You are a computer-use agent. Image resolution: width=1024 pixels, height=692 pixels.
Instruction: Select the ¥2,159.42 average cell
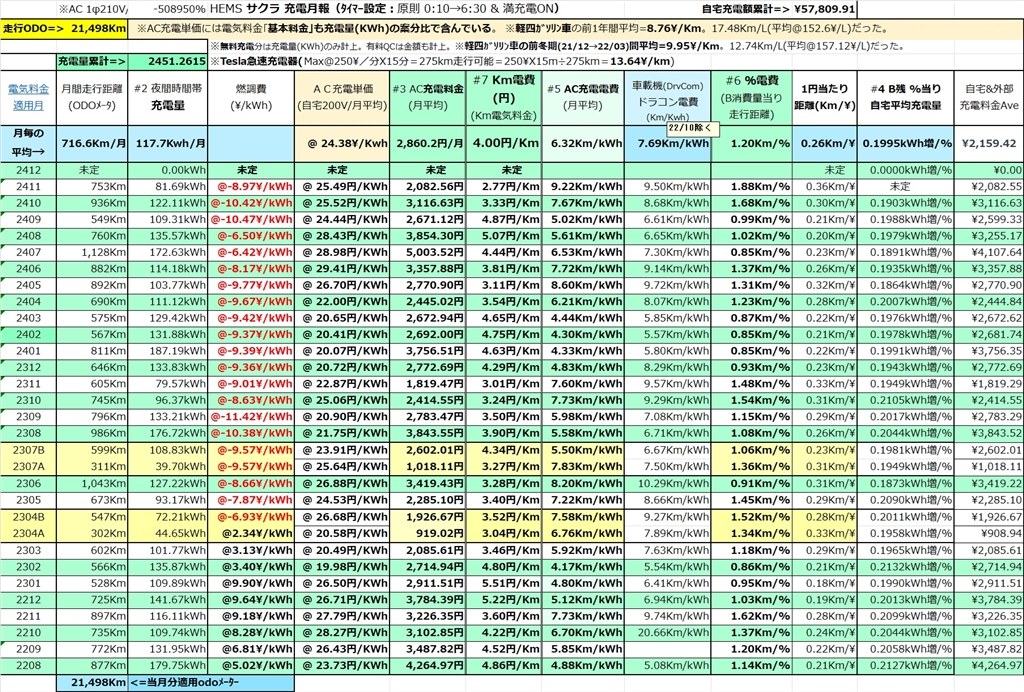click(989, 143)
